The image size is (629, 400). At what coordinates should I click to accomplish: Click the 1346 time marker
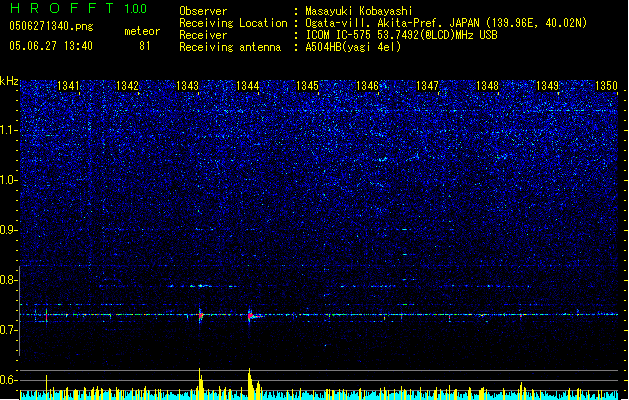367,86
